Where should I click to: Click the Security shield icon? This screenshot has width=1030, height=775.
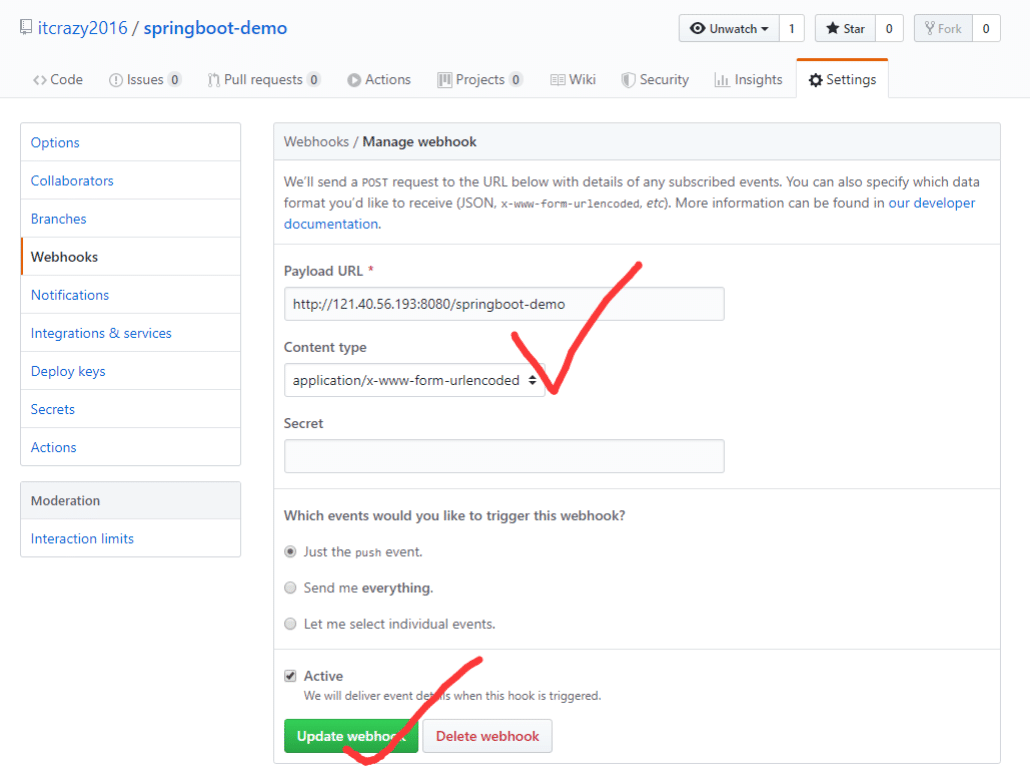click(x=628, y=80)
